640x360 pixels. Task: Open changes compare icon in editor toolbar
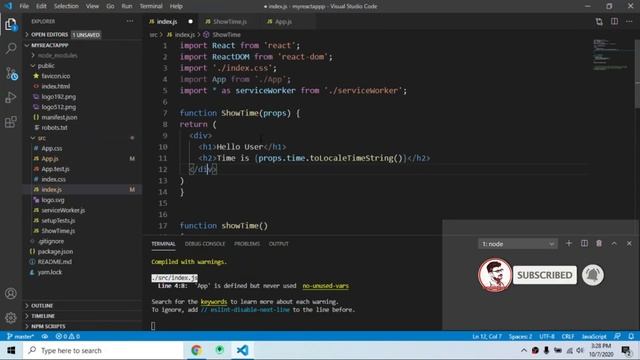pos(599,22)
